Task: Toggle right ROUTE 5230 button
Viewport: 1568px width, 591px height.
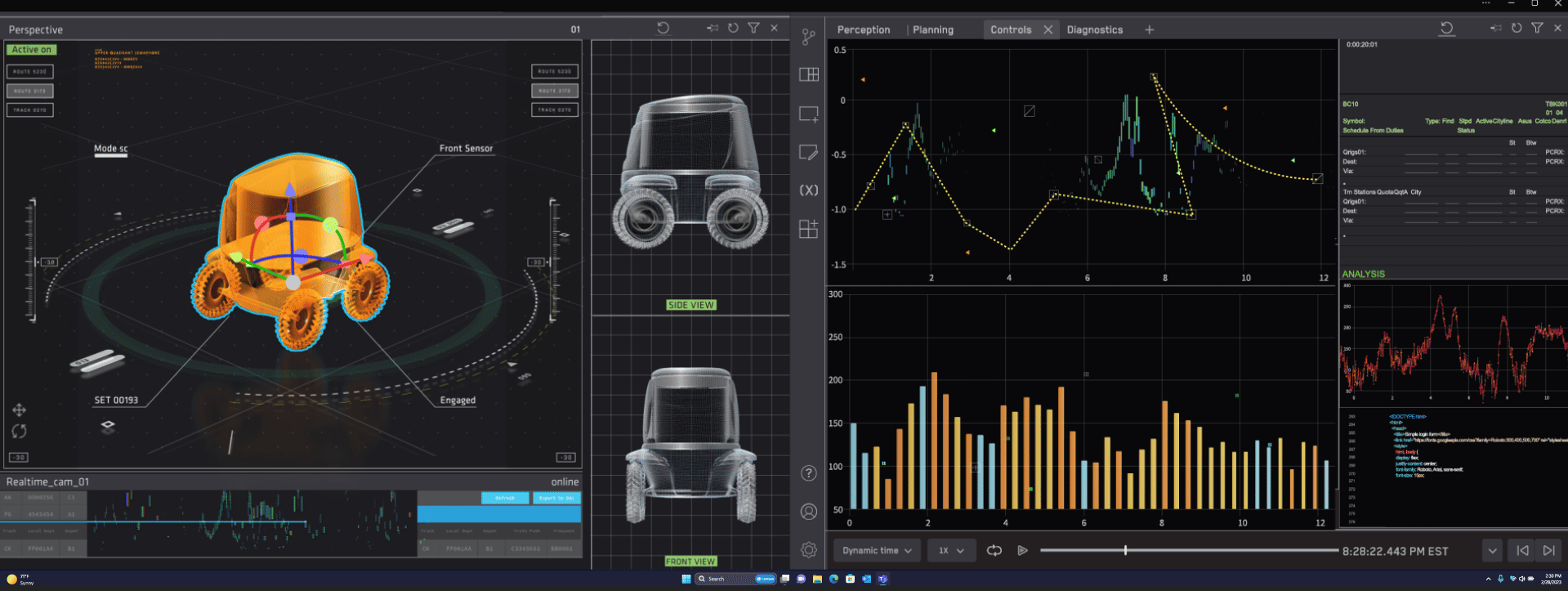Action: click(x=555, y=71)
